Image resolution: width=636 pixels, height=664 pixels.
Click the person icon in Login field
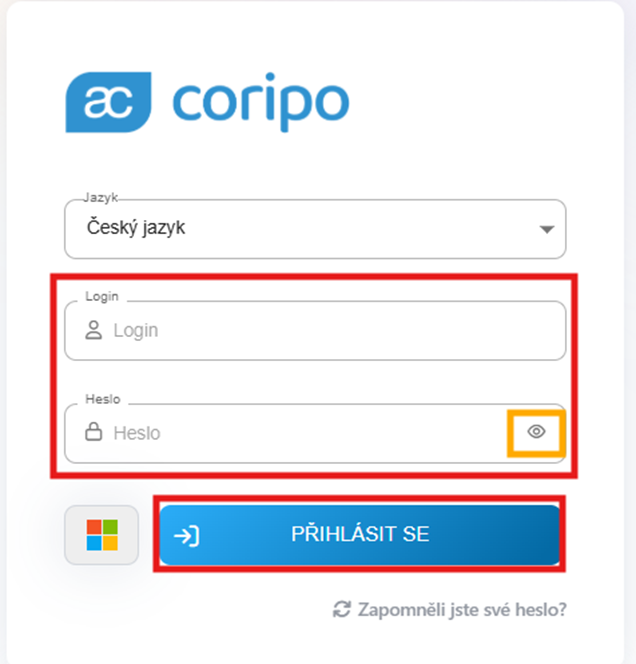(94, 330)
